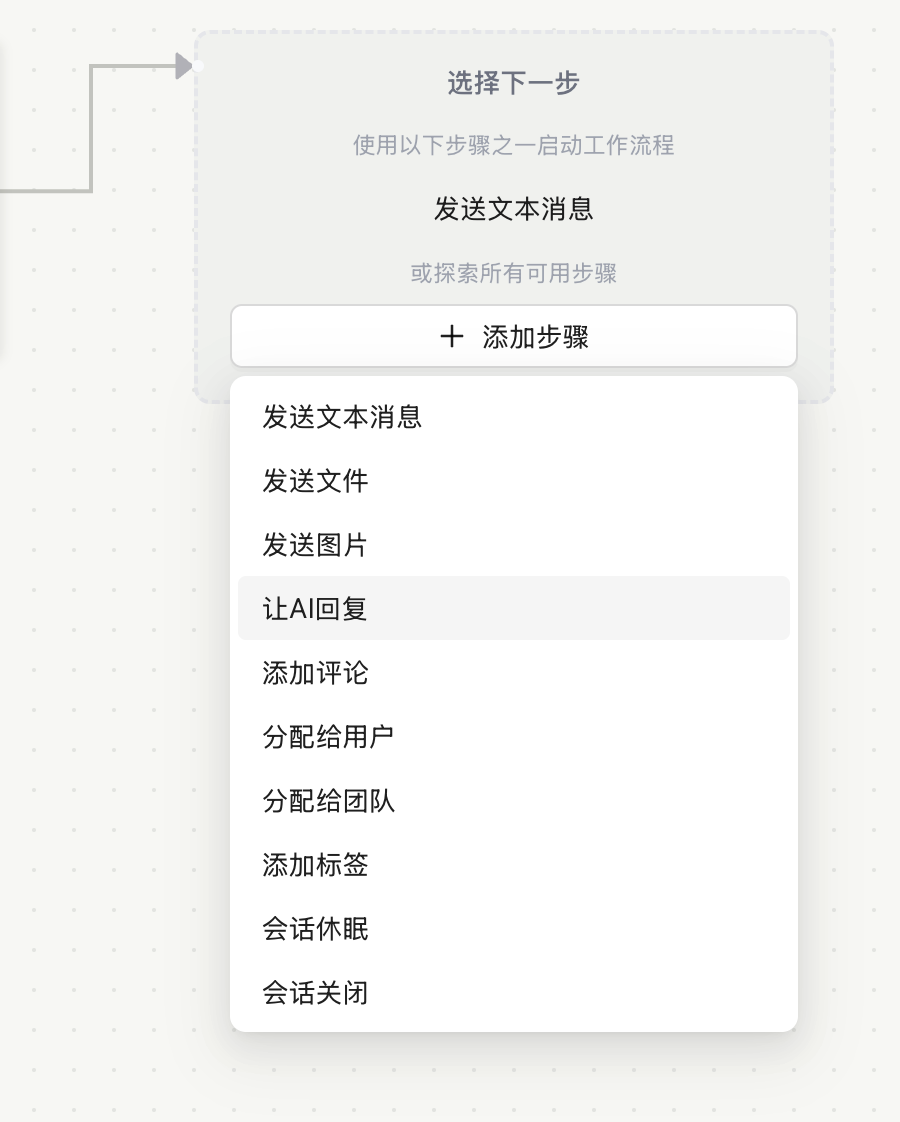Select 发送文本消息 from the step menu
The image size is (900, 1122).
point(340,418)
